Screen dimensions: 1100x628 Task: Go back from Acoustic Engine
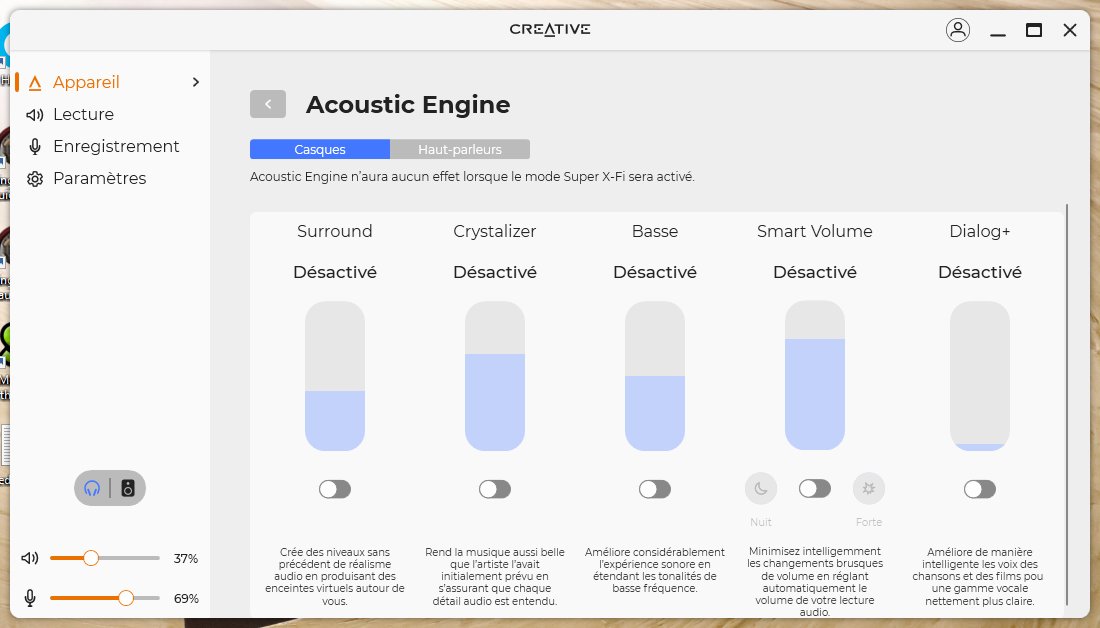click(x=268, y=104)
